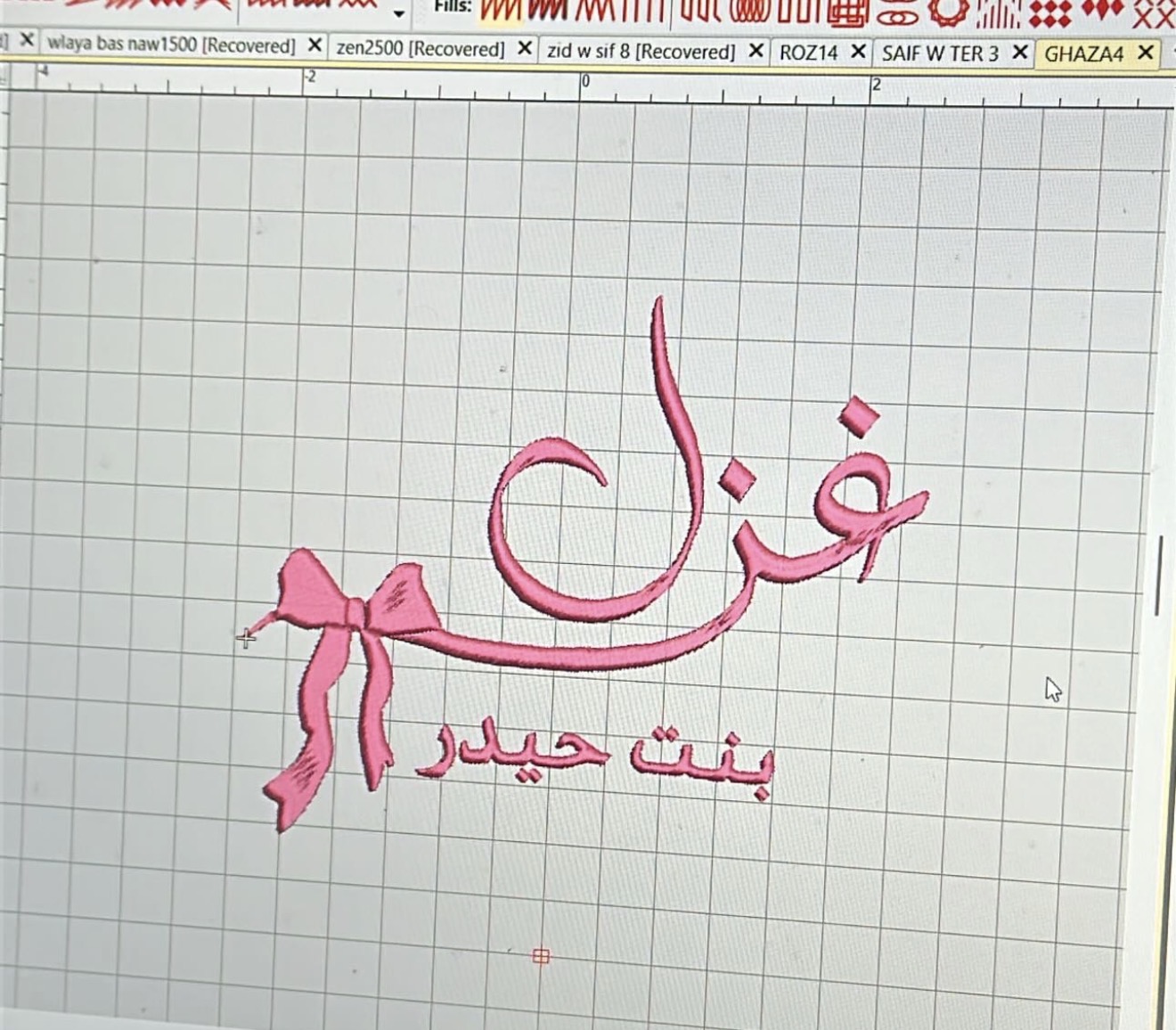Close the zid w sif 8 [Recovered] tab
The height and width of the screenshot is (1030, 1176).
(x=755, y=51)
